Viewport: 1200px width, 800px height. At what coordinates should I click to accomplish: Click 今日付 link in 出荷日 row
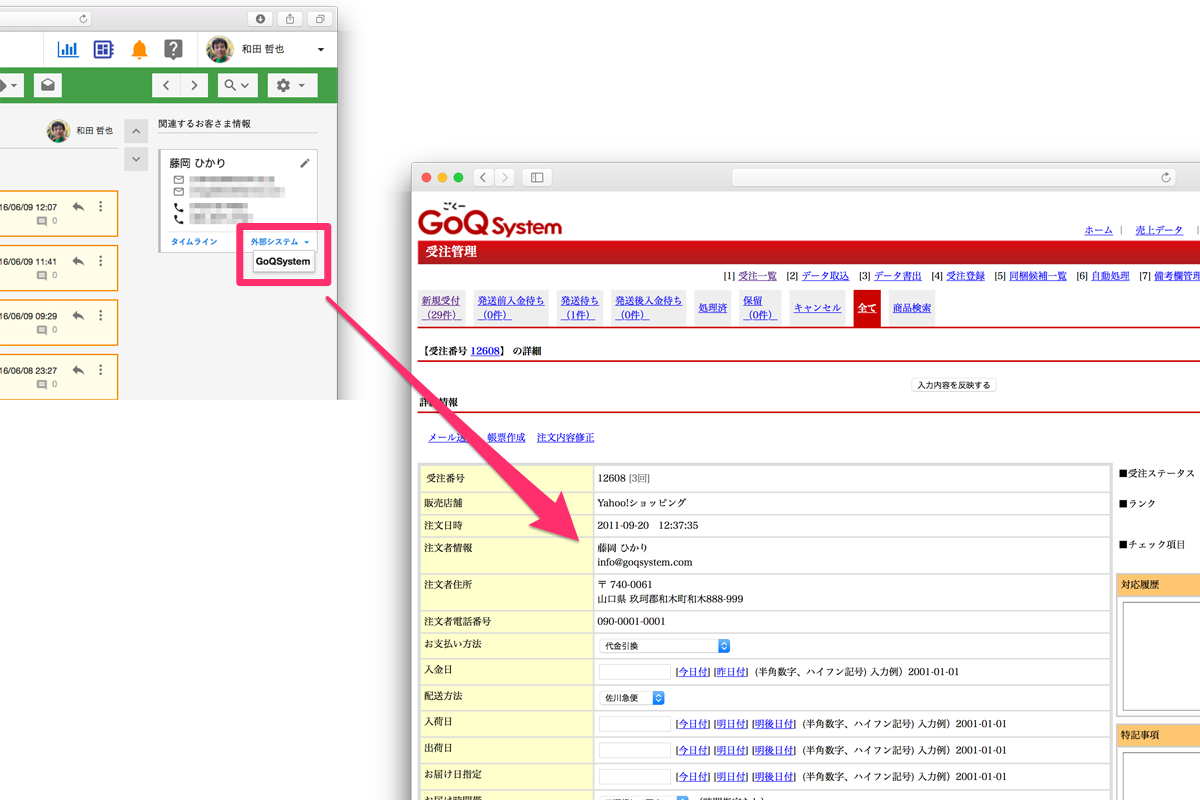[693, 750]
